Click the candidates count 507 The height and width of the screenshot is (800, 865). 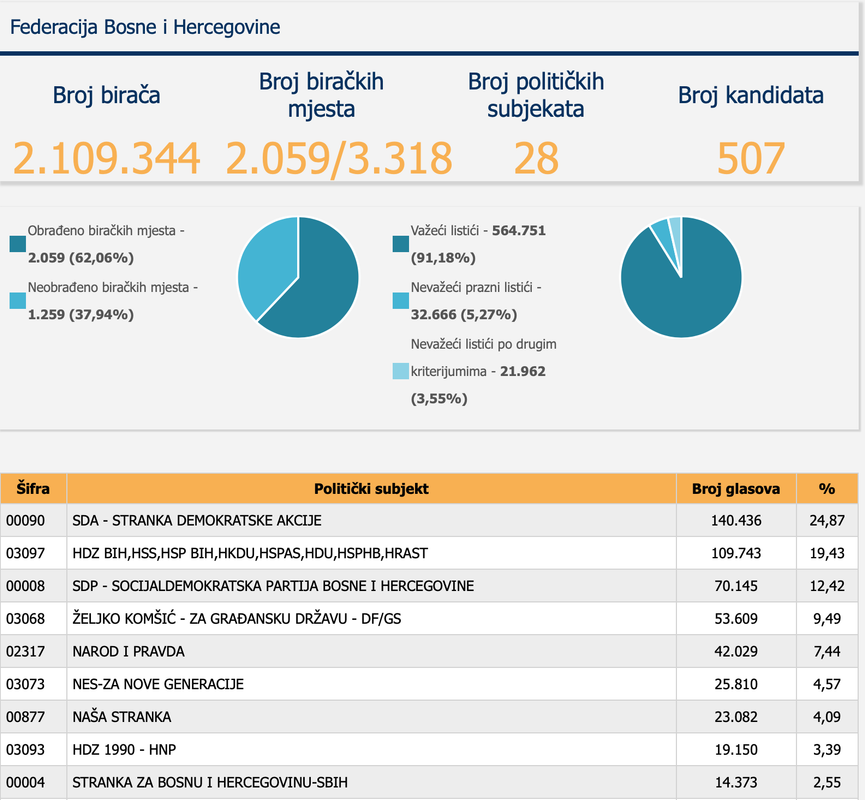coord(751,158)
